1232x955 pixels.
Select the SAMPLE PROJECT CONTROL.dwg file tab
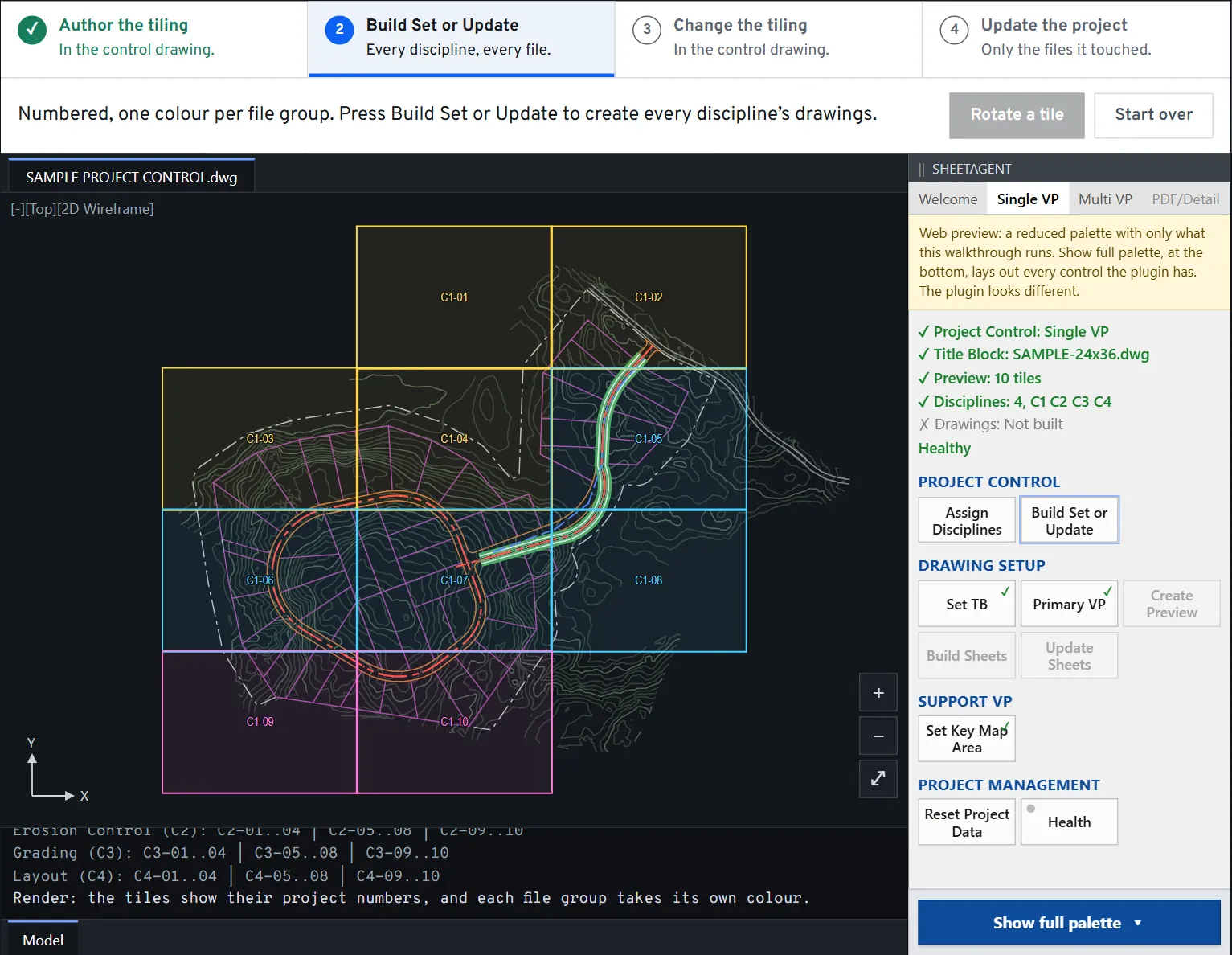[132, 177]
